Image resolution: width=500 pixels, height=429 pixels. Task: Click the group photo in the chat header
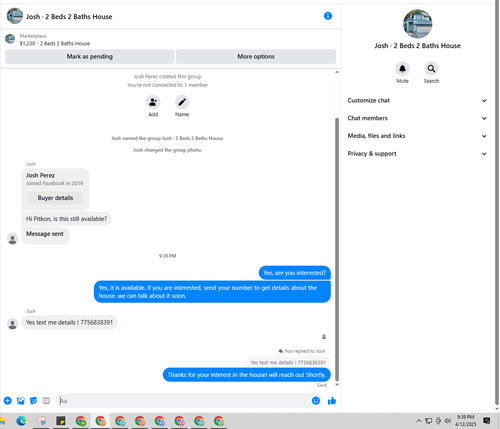(15, 16)
